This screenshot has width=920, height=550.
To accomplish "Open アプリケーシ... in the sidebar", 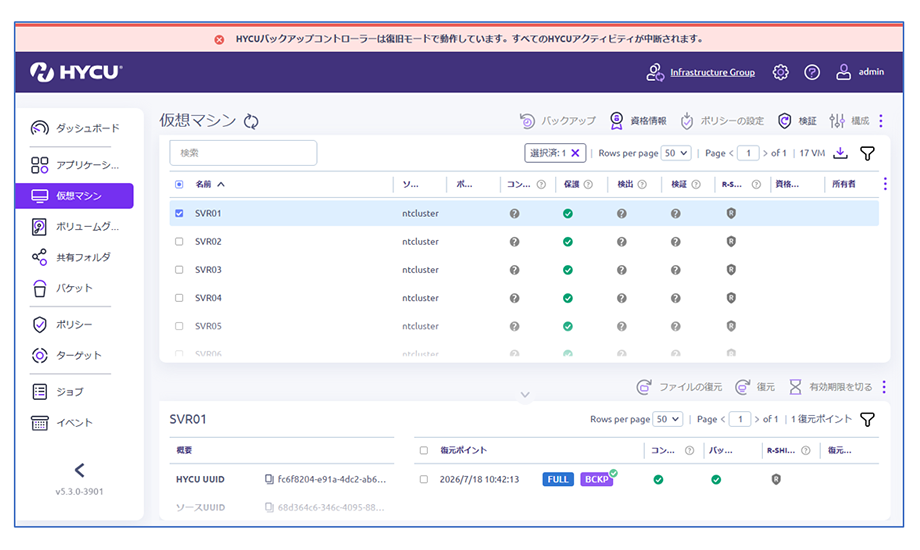I will (x=75, y=165).
